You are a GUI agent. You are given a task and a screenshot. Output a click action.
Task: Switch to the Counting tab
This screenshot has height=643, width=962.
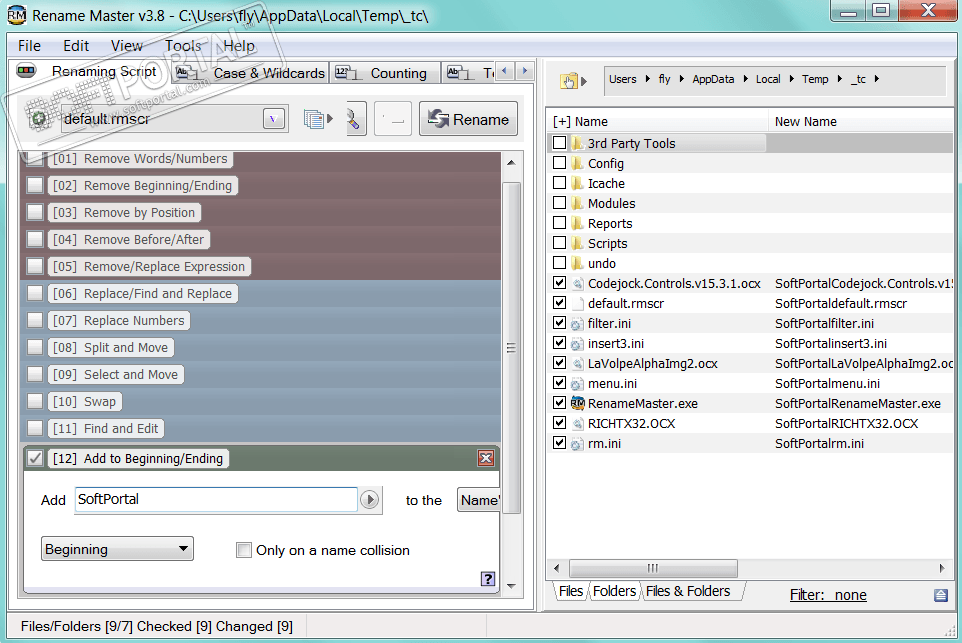pos(385,73)
